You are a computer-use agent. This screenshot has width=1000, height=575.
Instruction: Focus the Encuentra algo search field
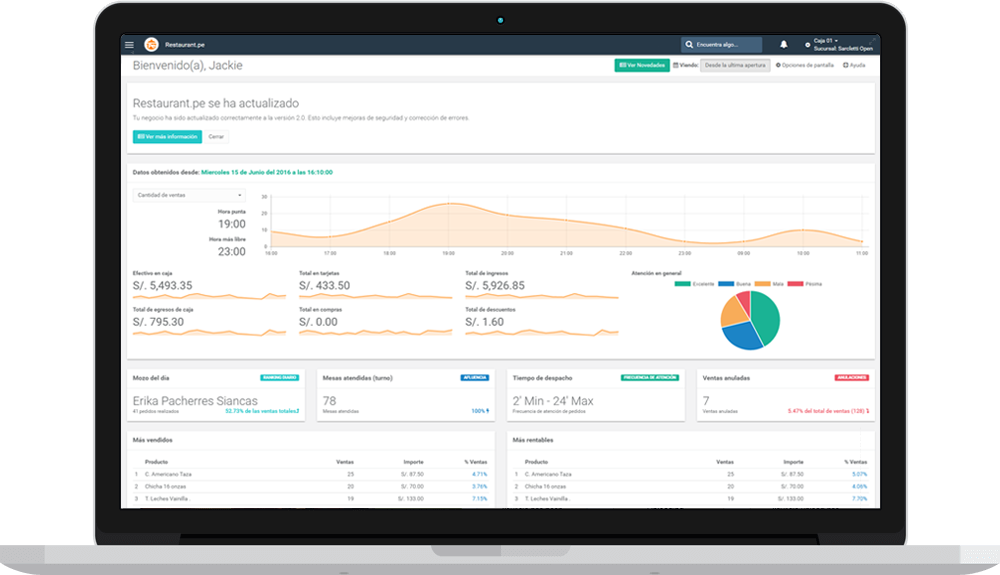point(727,45)
